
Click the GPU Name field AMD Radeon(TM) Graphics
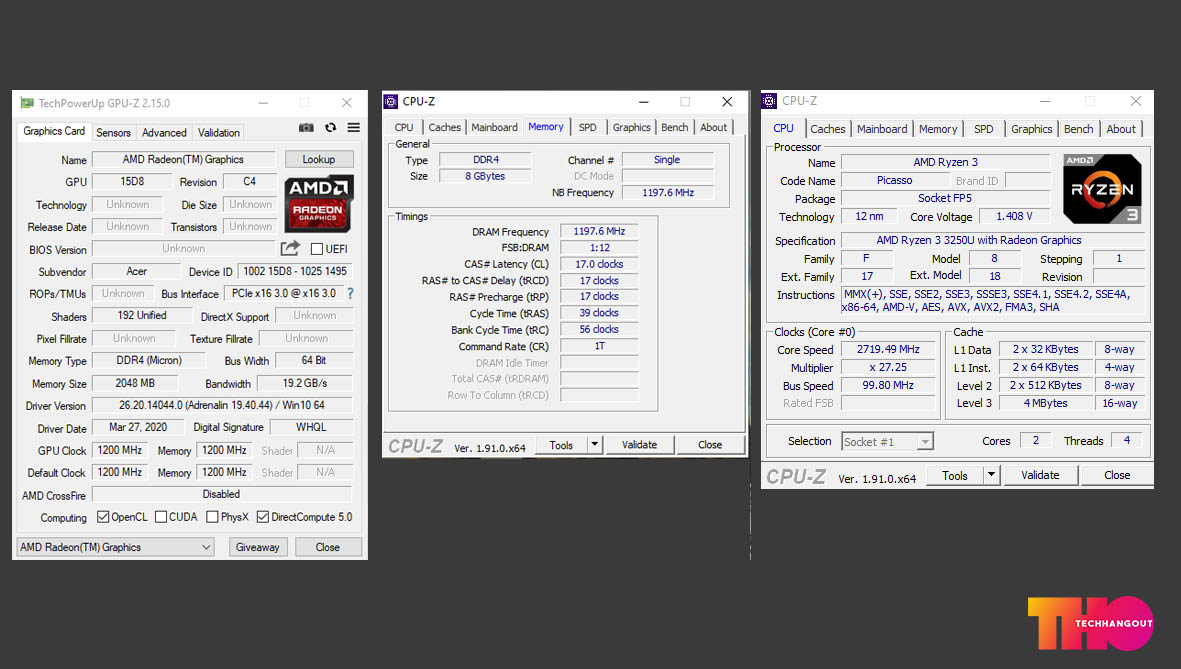(x=183, y=160)
